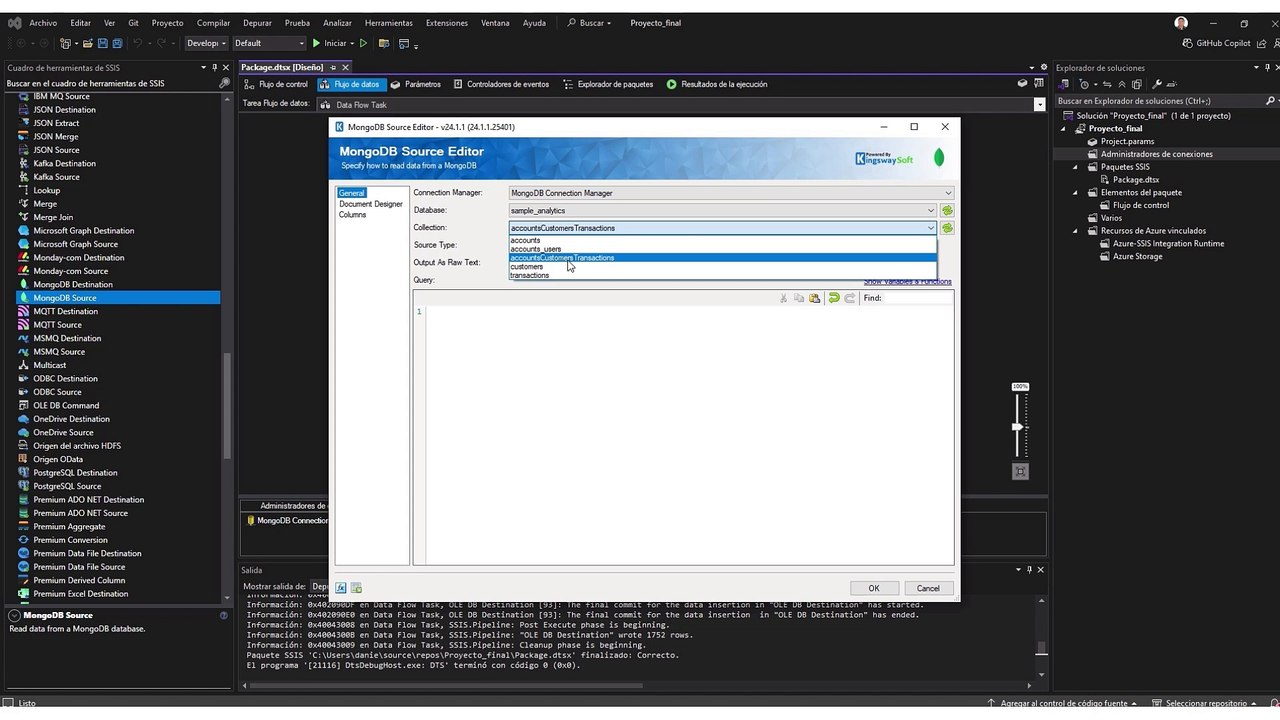
Task: Collapse the Proyecto_final tree node
Action: 1065,129
